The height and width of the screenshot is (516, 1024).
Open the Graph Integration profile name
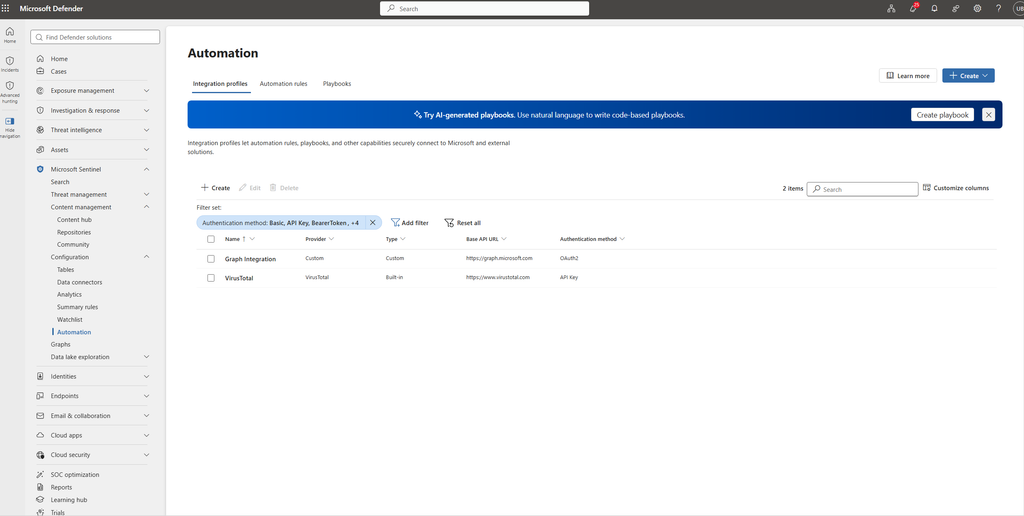(250, 259)
